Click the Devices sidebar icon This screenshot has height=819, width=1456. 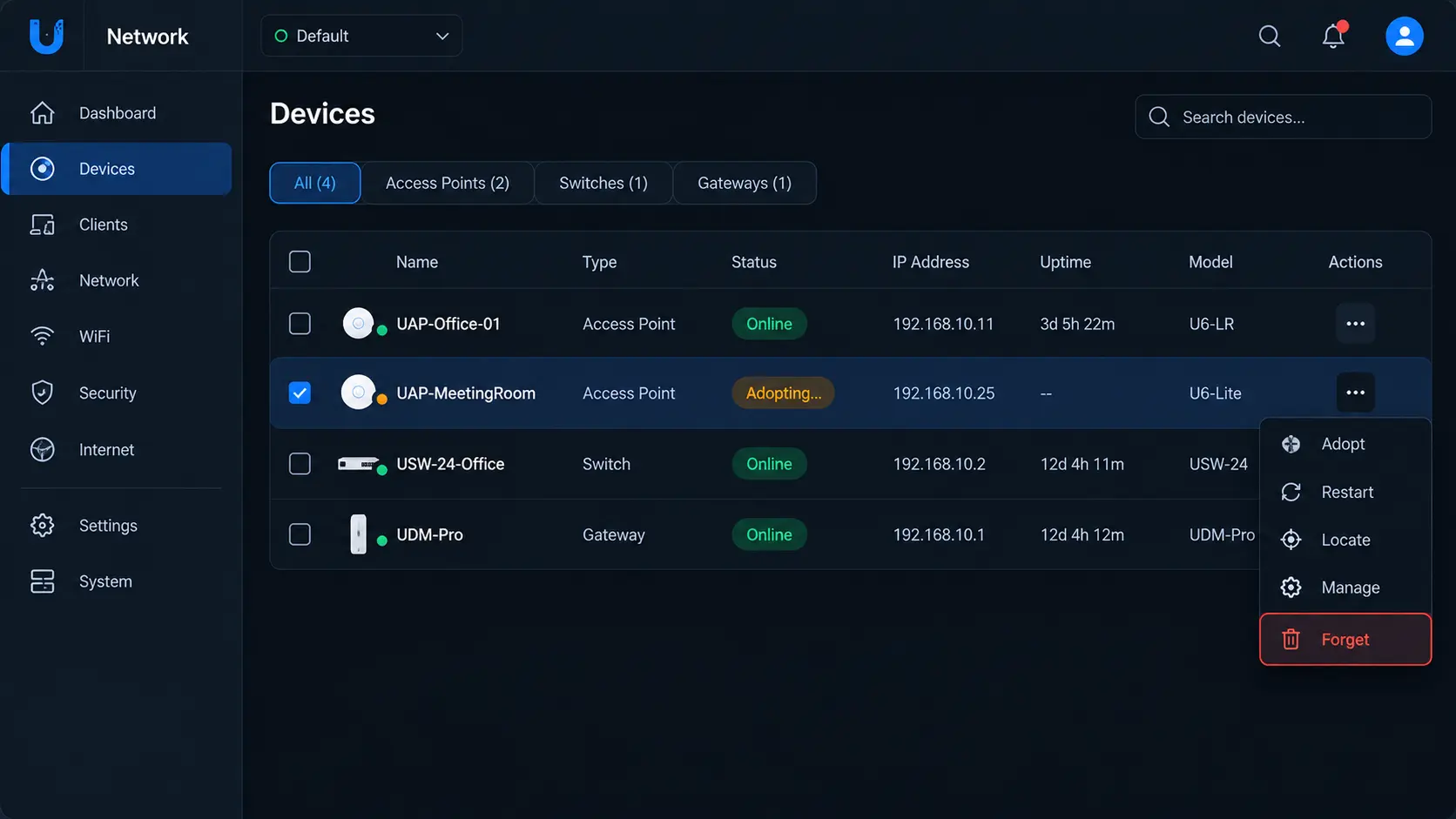(42, 169)
